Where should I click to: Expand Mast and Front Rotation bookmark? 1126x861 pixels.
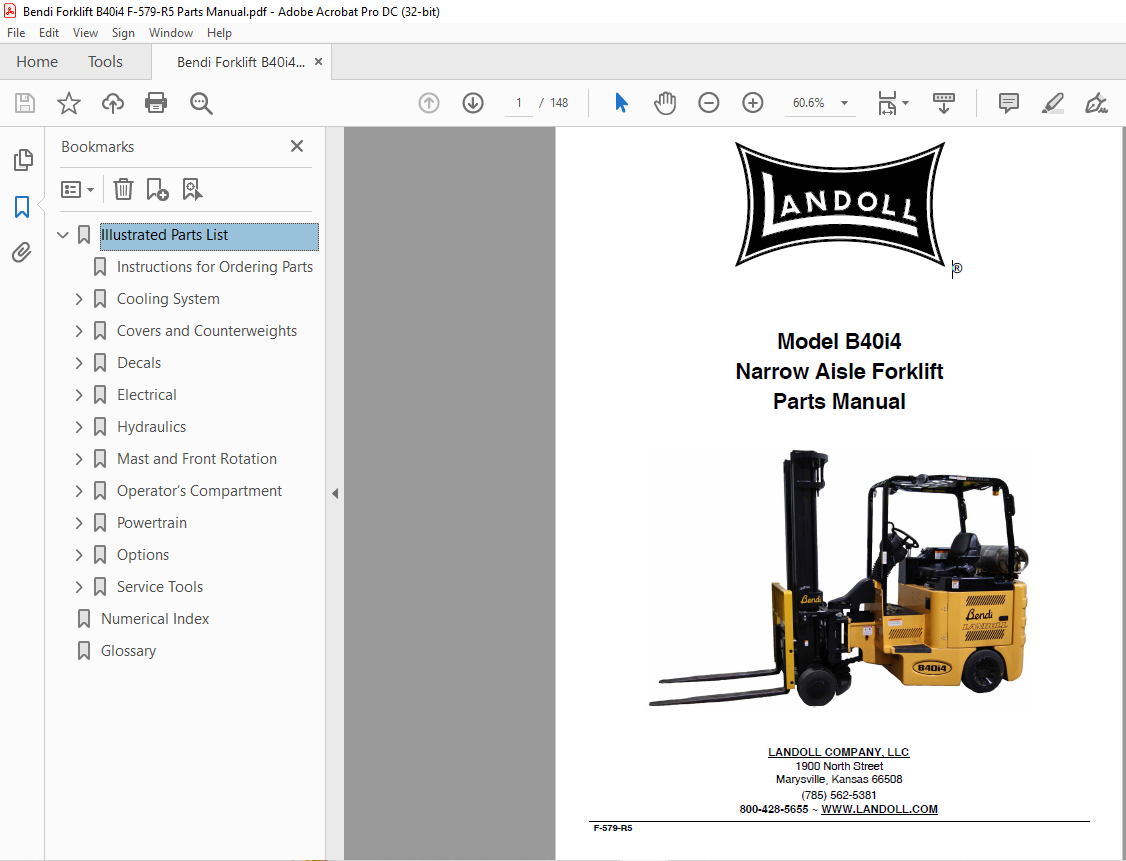[x=78, y=459]
